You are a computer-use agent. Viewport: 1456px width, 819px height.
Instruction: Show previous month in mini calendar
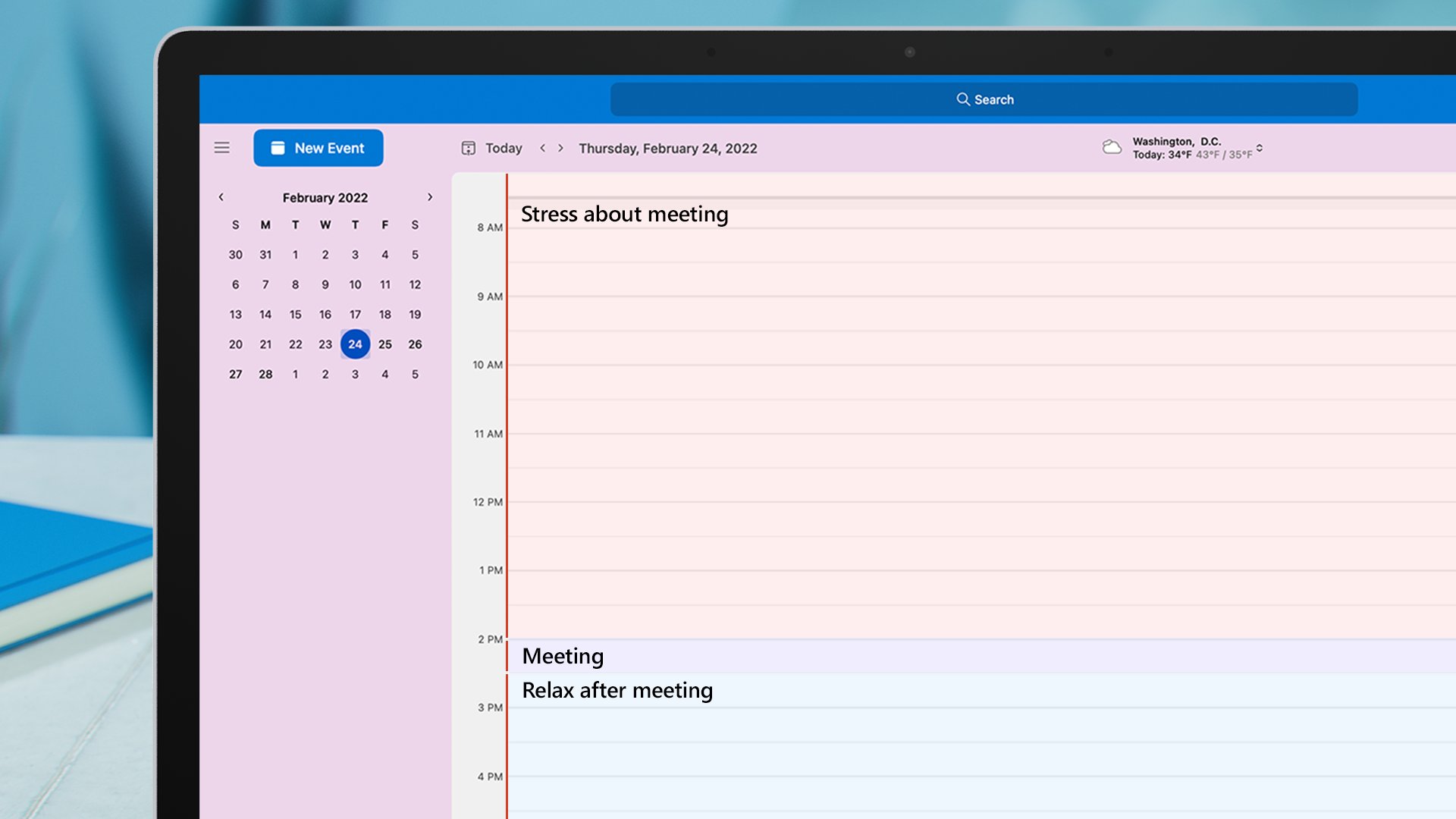click(x=221, y=197)
